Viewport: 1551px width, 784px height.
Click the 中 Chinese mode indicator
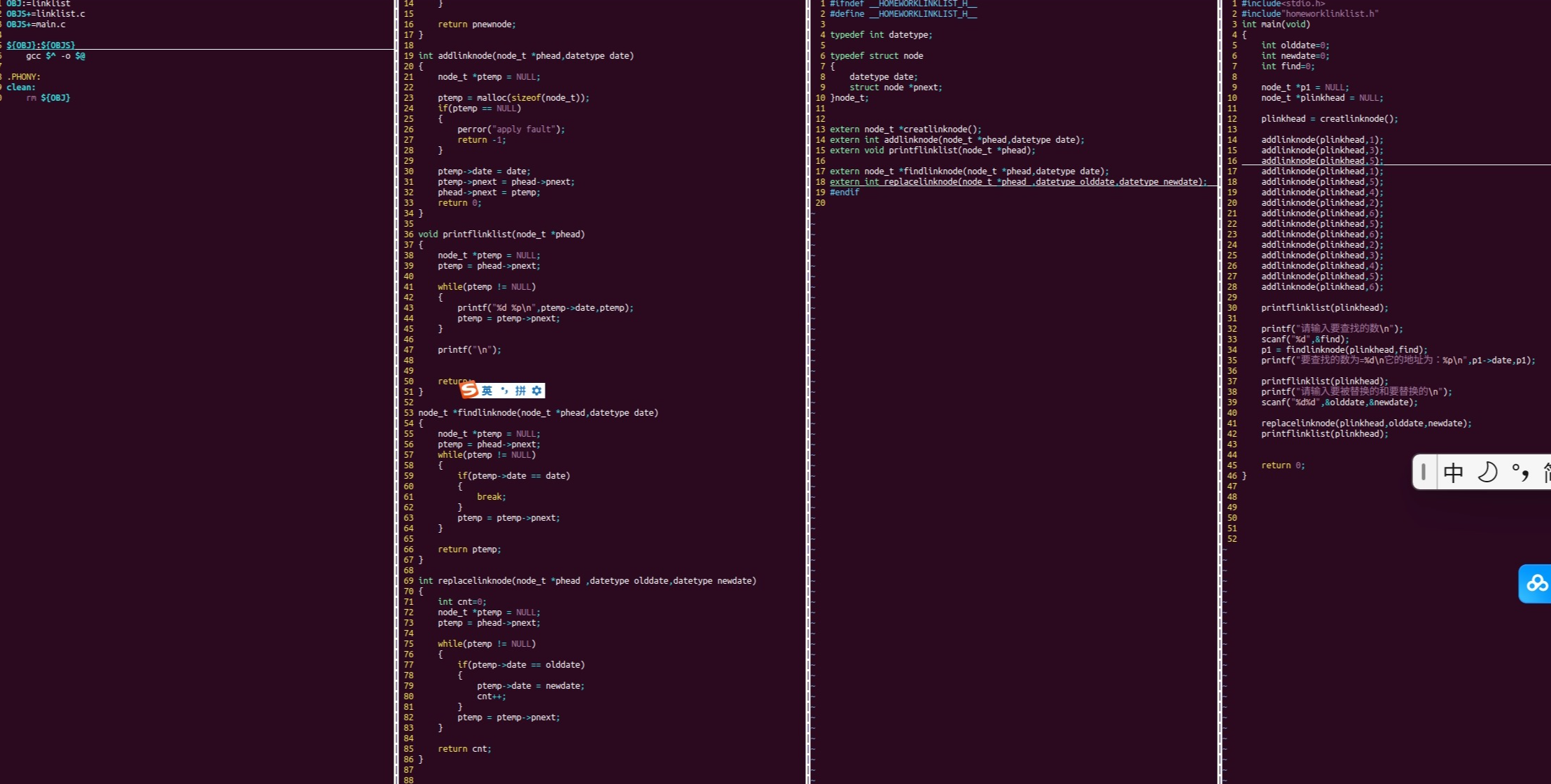1453,472
